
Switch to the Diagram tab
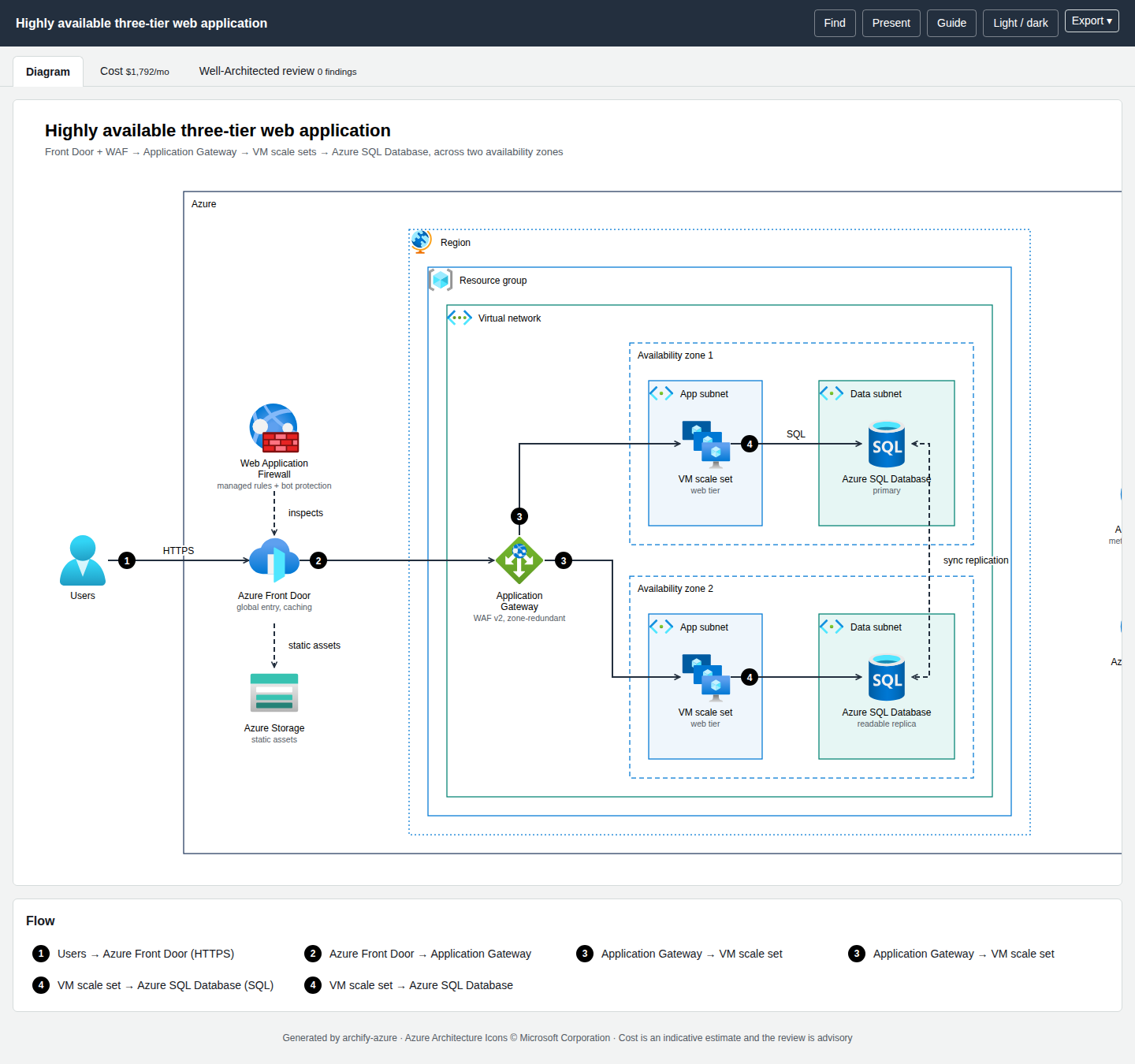pyautogui.click(x=48, y=72)
